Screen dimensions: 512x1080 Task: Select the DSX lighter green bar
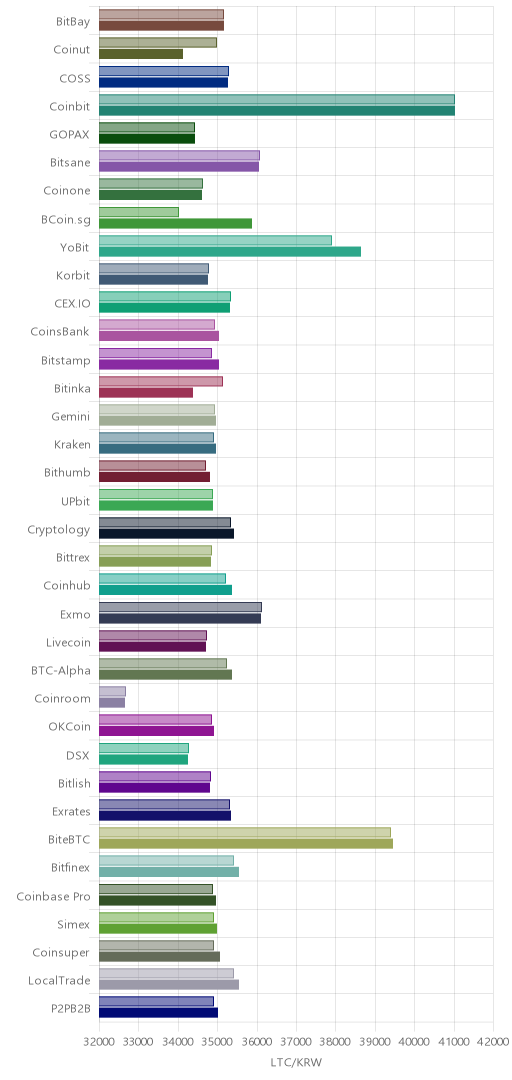coord(143,747)
